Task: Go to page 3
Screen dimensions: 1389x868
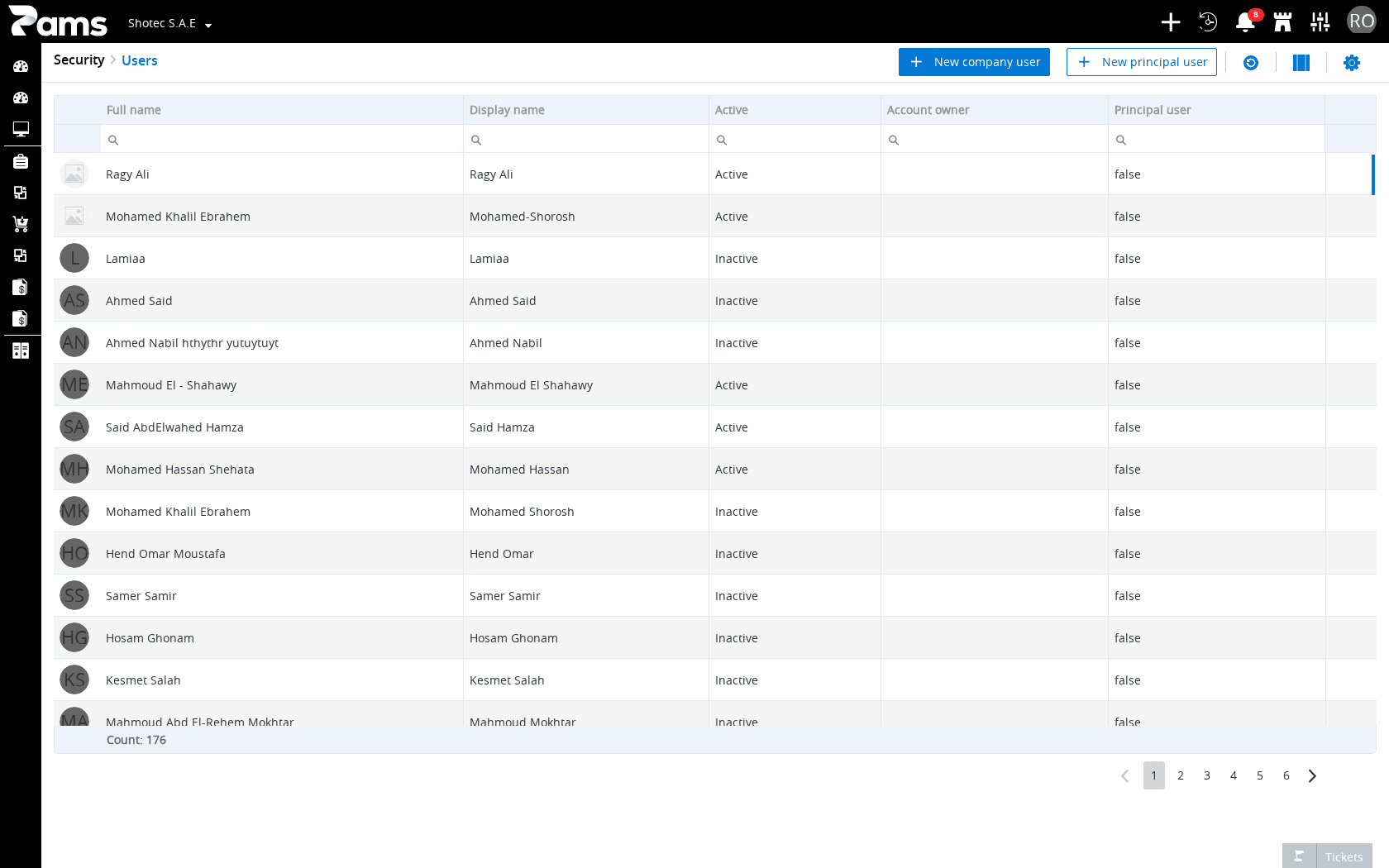Action: coord(1207,775)
